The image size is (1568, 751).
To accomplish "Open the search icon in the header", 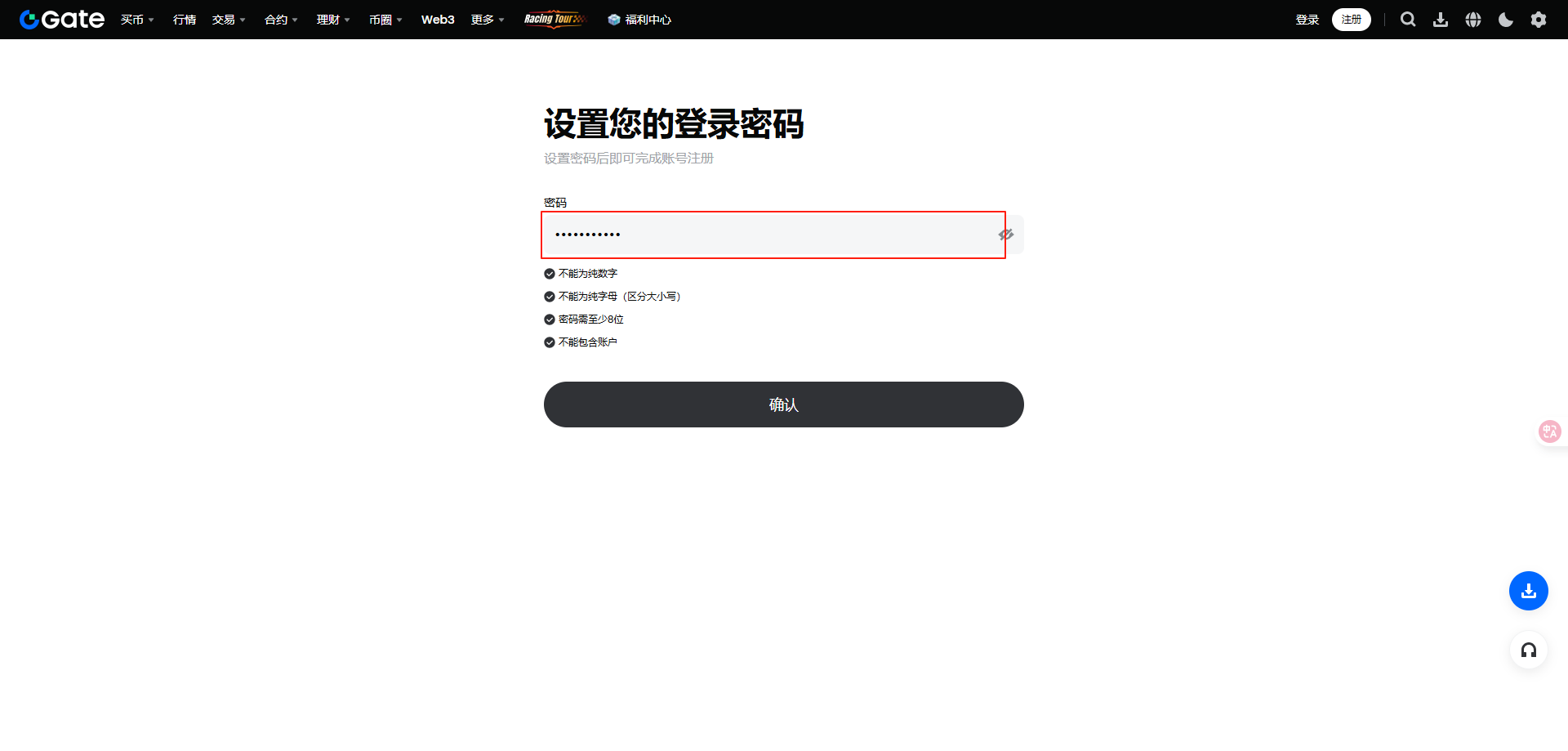I will click(x=1408, y=19).
